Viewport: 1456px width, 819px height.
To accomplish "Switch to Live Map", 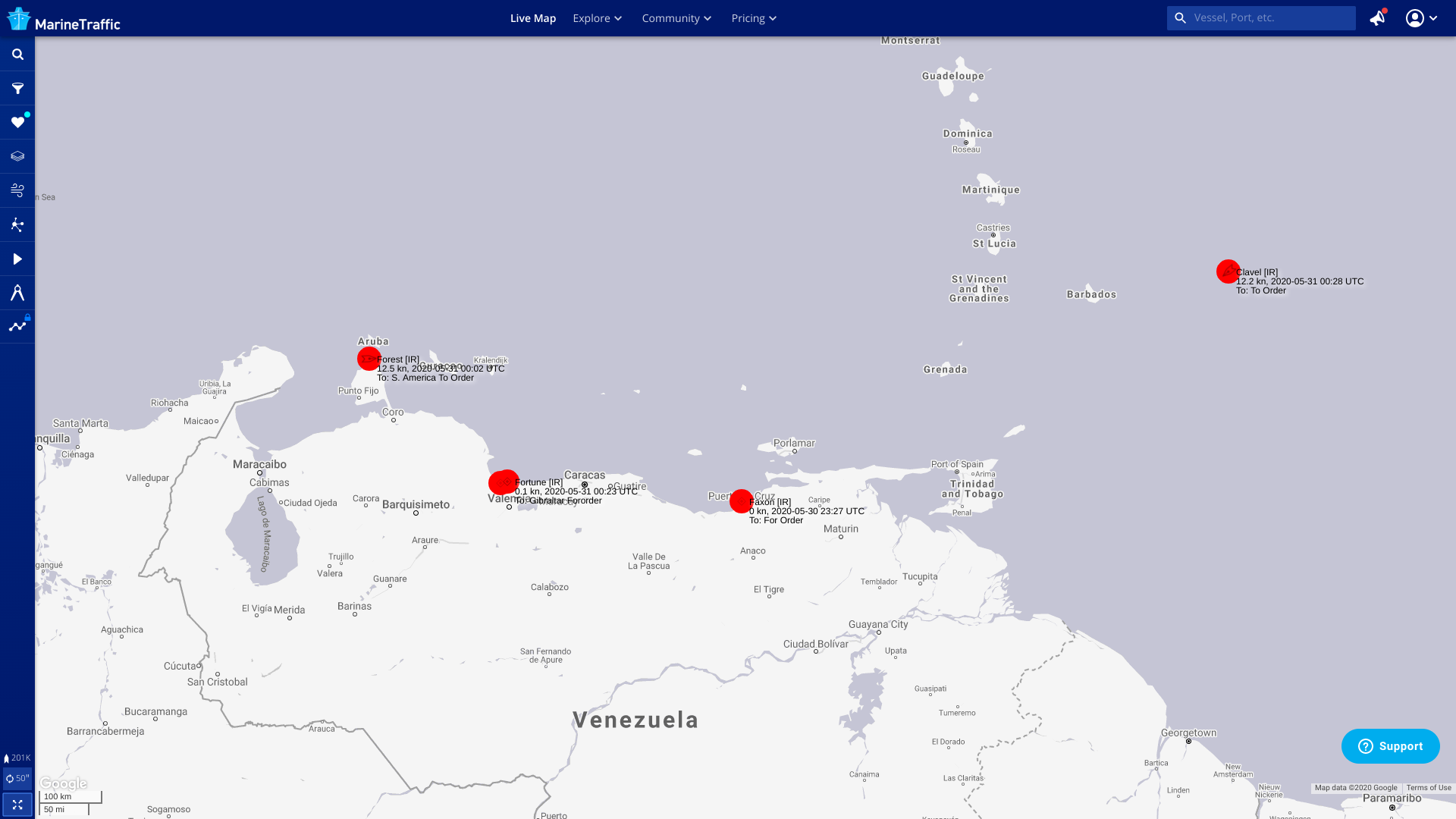I will 533,18.
